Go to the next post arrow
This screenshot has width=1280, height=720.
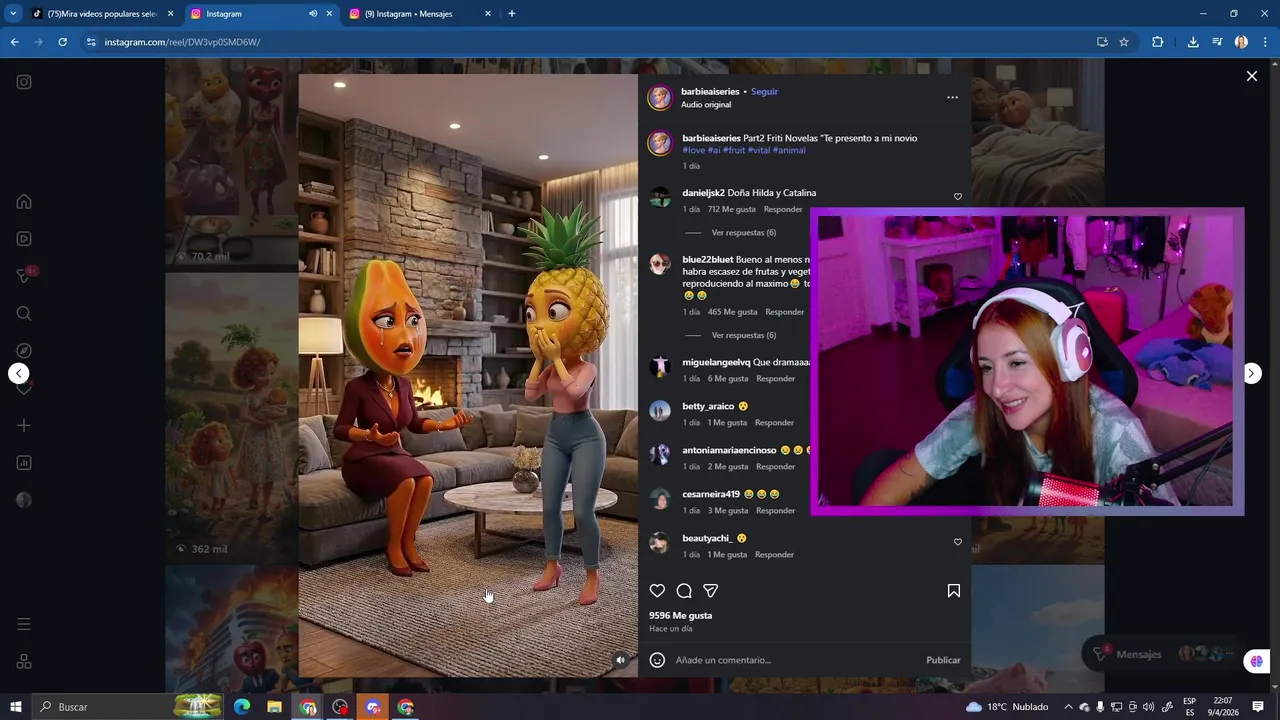pos(1251,373)
